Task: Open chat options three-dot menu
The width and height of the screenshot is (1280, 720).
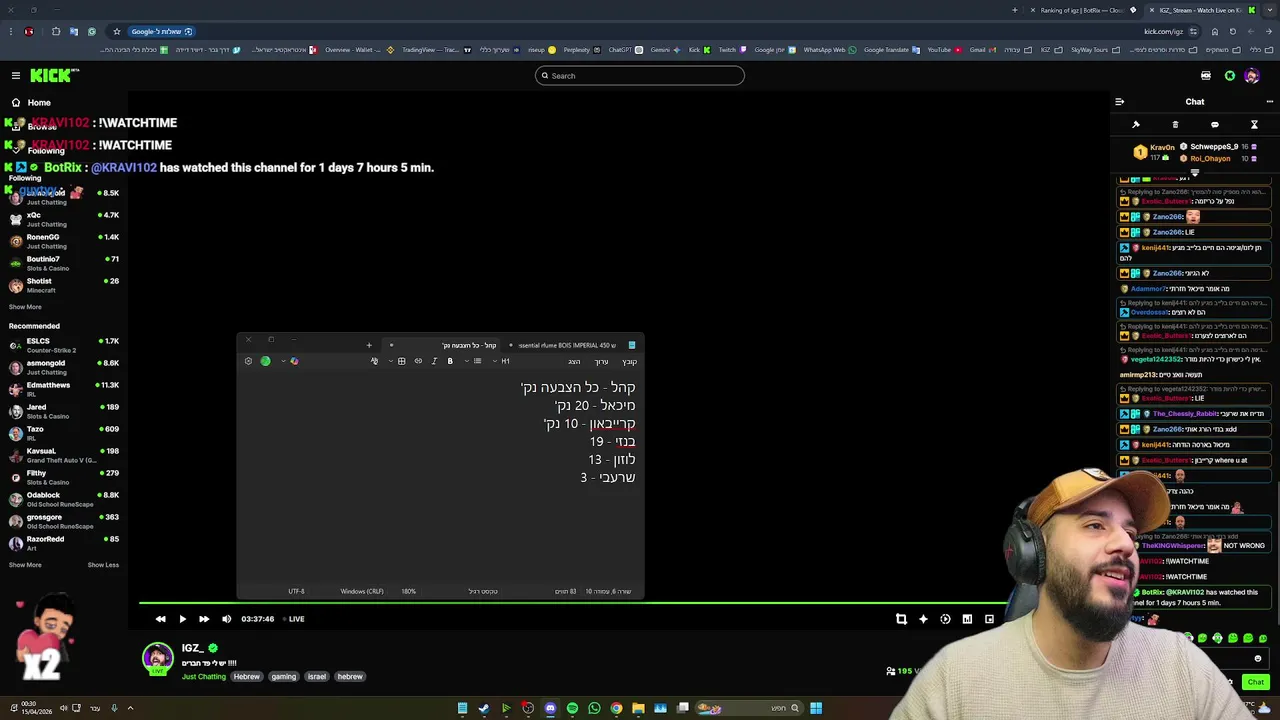Action: (1270, 102)
